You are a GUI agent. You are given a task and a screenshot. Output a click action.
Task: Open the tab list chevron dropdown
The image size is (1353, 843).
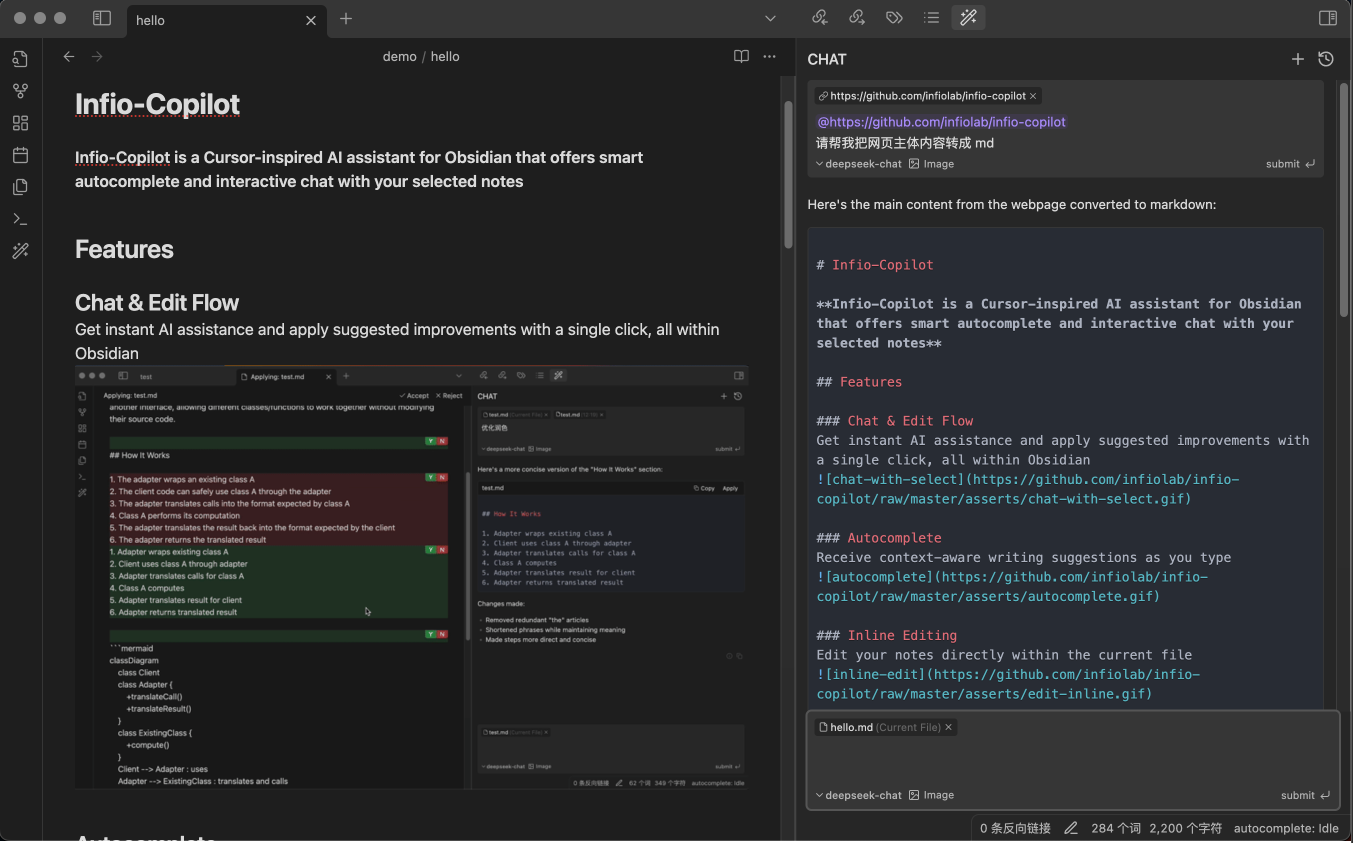coord(770,18)
